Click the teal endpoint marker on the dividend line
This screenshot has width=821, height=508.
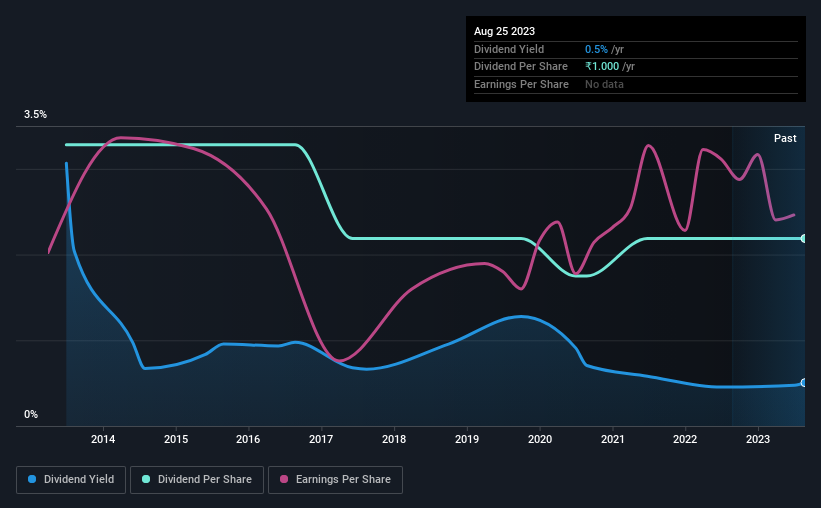point(804,238)
